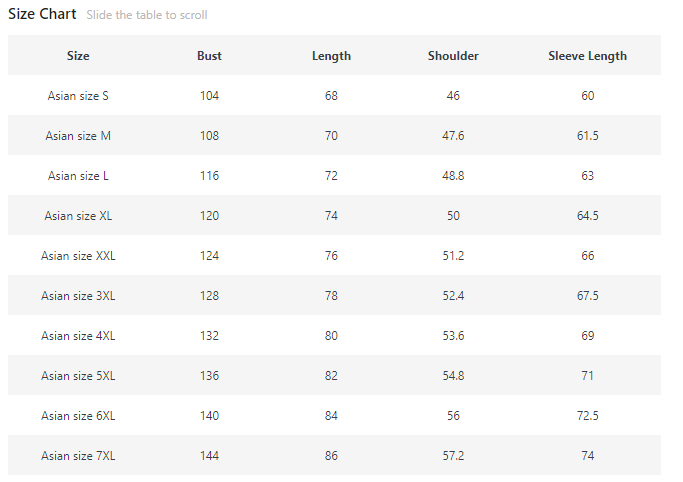This screenshot has height=482, width=683.
Task: Click the Asian size 5XL cell
Action: (78, 376)
